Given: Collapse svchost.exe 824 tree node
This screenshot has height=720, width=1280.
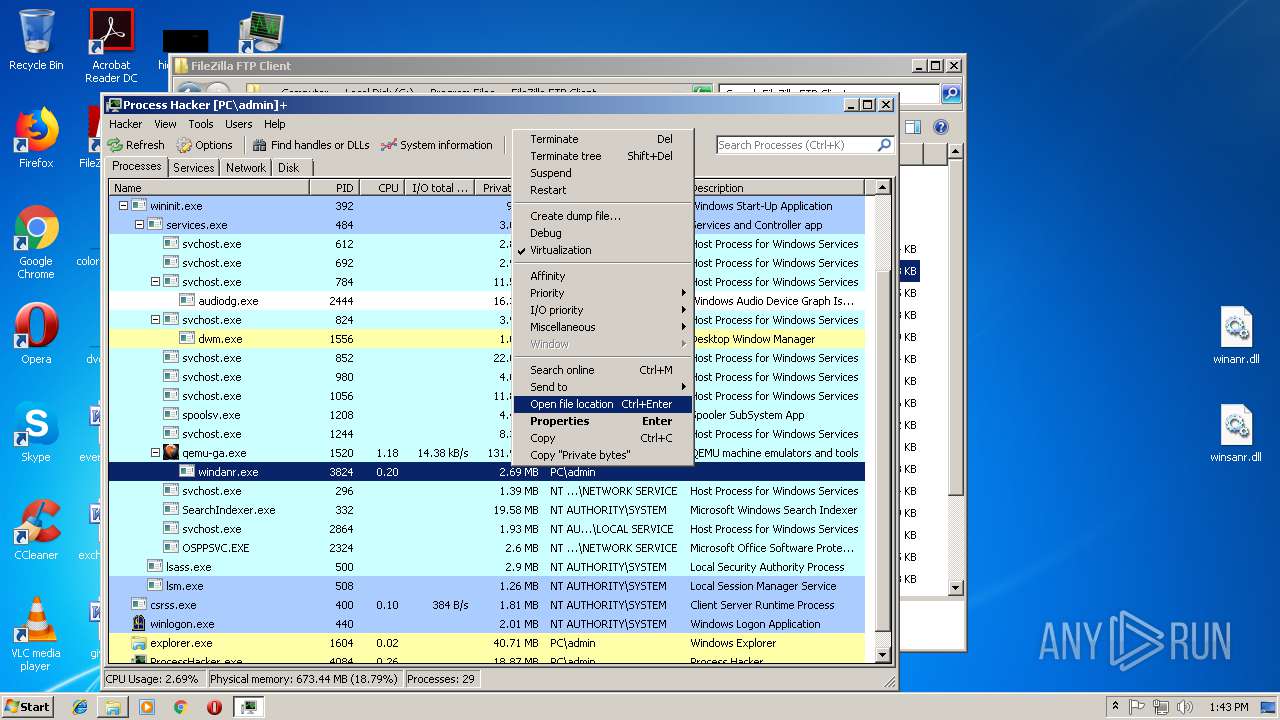Looking at the screenshot, I should [155, 320].
